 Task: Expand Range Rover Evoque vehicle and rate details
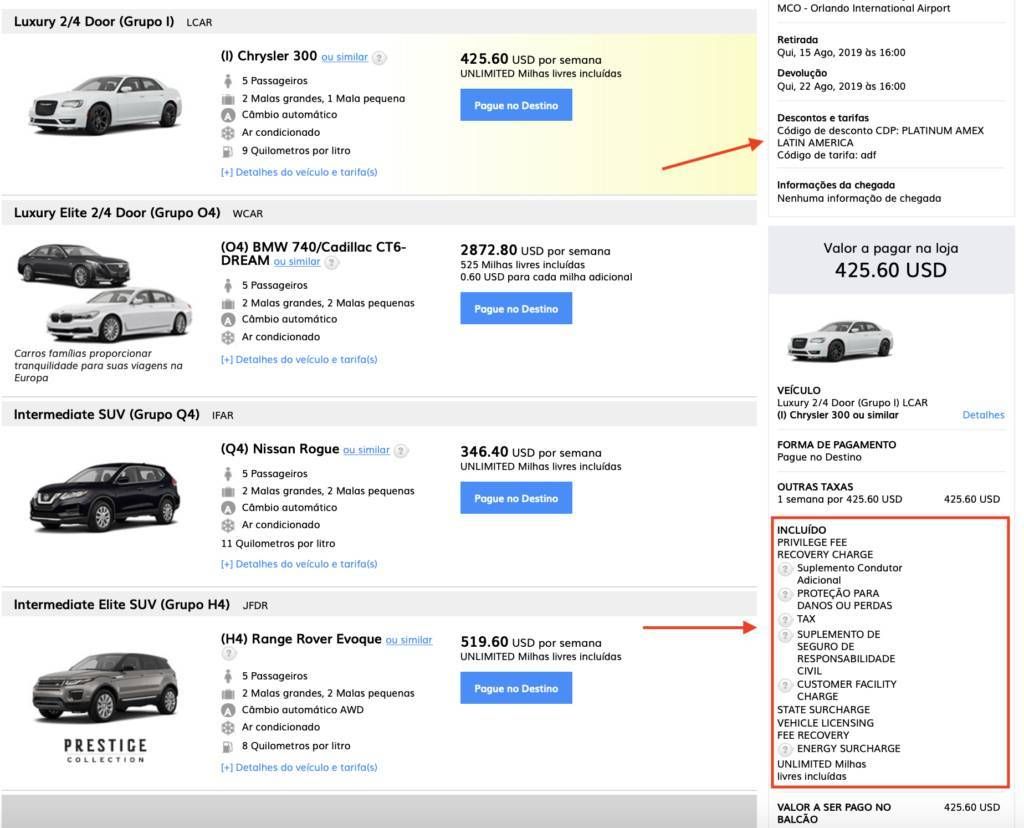click(299, 768)
